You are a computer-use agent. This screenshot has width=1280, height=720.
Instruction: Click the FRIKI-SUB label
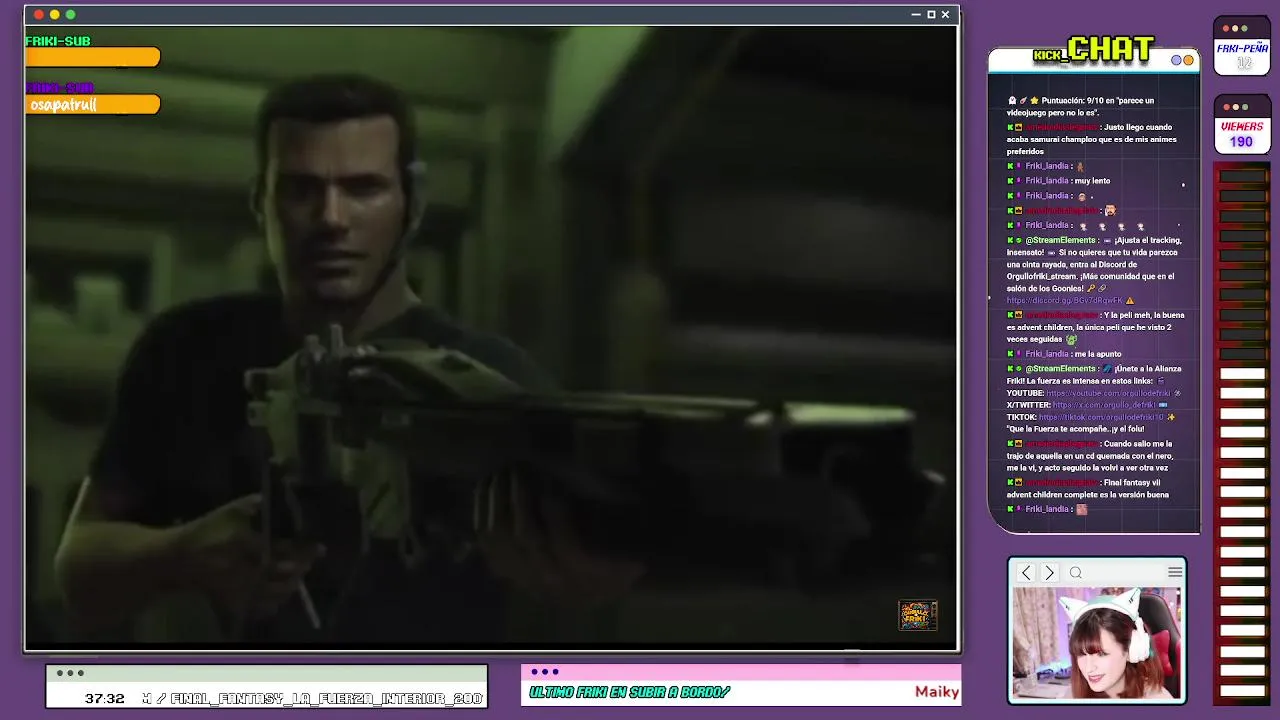(58, 41)
